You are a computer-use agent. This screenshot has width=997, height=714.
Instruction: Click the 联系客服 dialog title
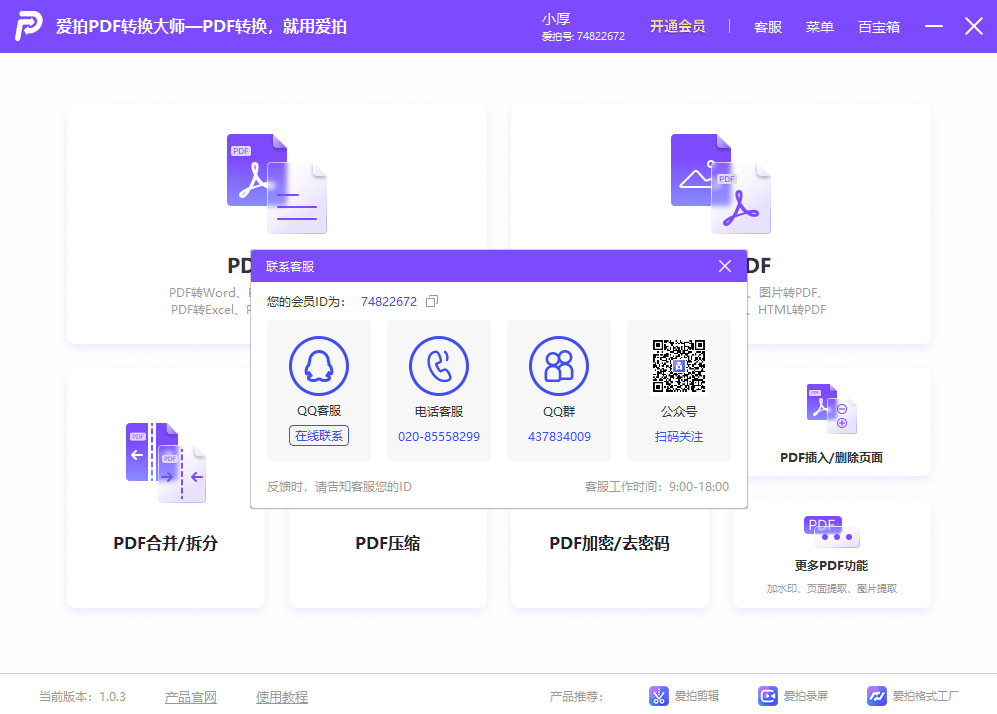pyautogui.click(x=290, y=266)
